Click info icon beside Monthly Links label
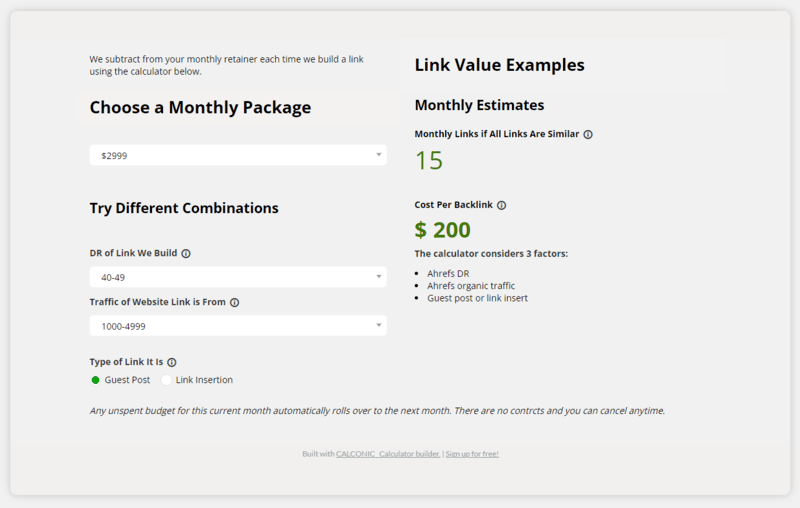Viewport: 800px width, 508px height. click(x=588, y=135)
